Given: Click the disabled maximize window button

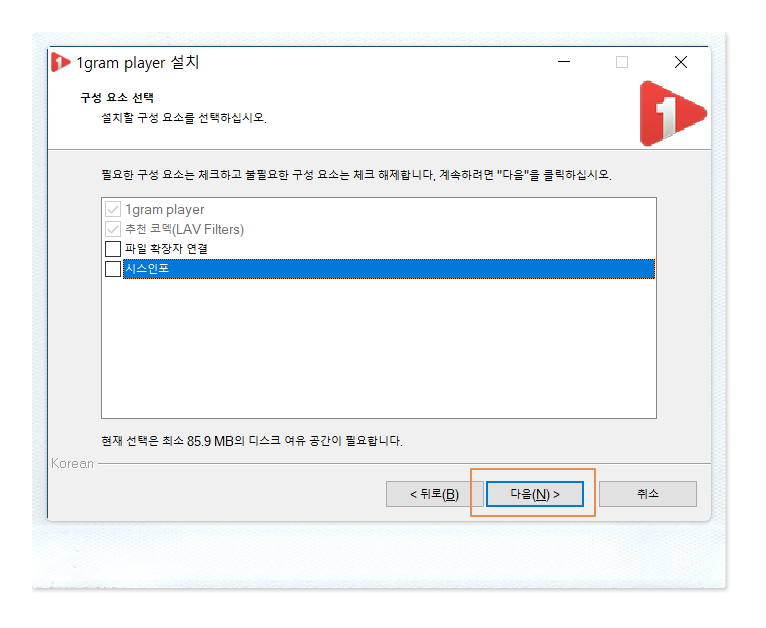Looking at the screenshot, I should click(622, 62).
